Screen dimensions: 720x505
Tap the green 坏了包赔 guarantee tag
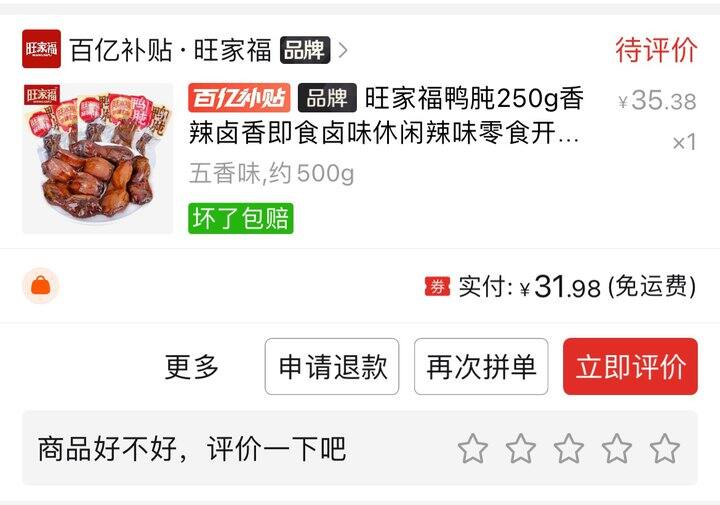(241, 218)
